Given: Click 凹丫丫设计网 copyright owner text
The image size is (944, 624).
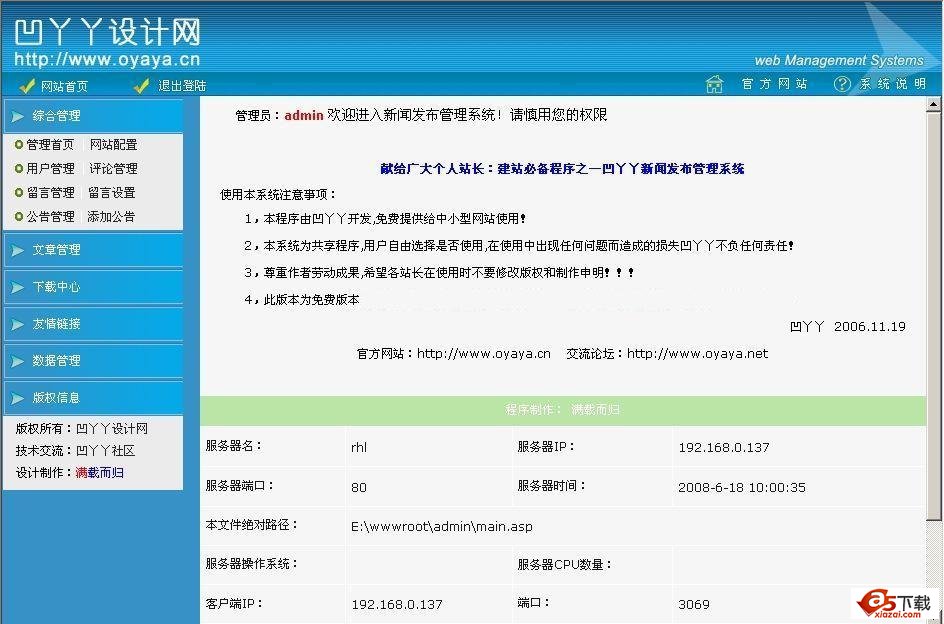Looking at the screenshot, I should [112, 429].
